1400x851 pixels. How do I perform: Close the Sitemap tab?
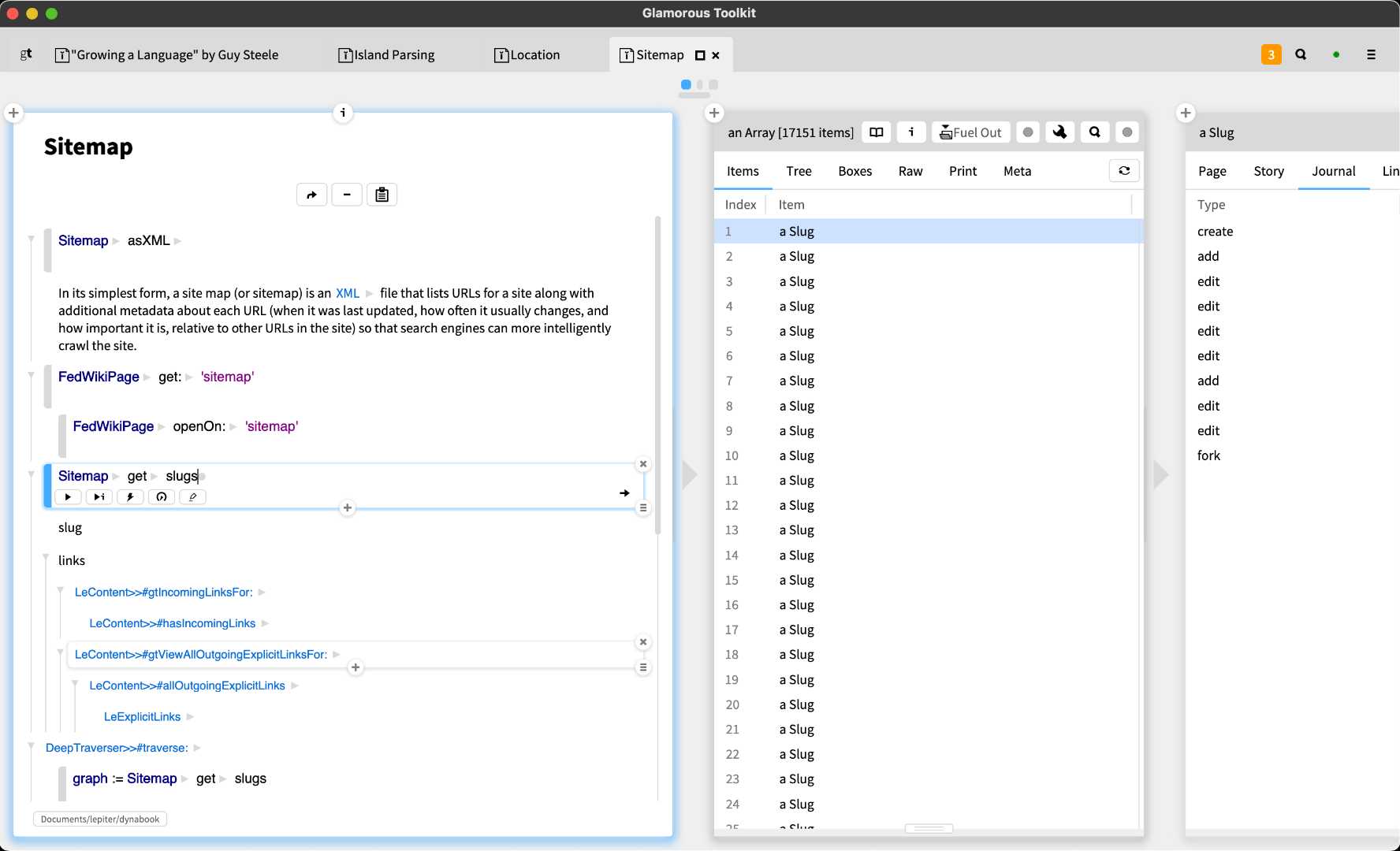coord(716,55)
